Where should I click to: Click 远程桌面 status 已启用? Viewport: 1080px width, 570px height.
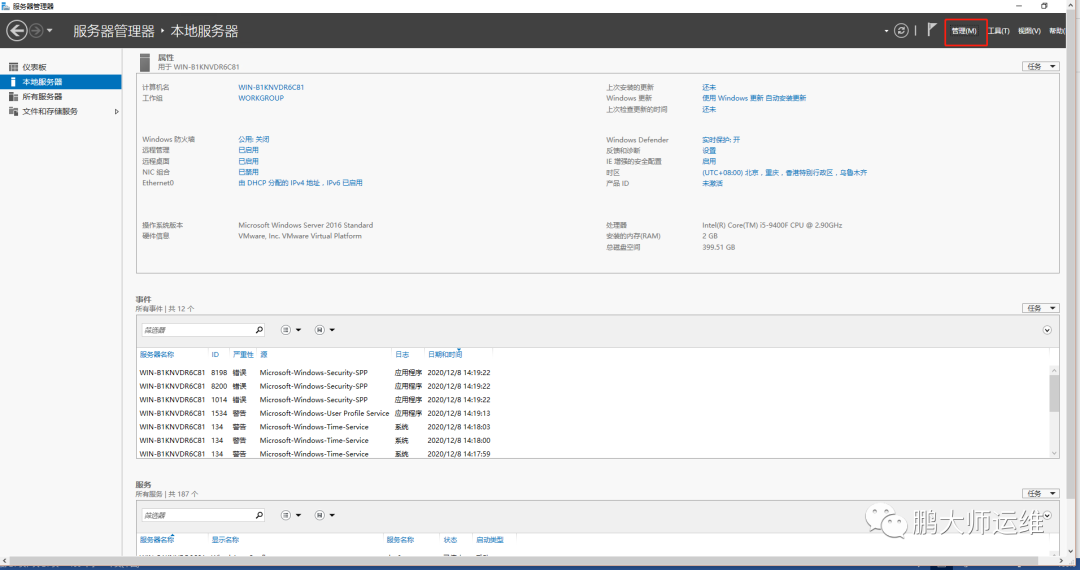coord(249,161)
